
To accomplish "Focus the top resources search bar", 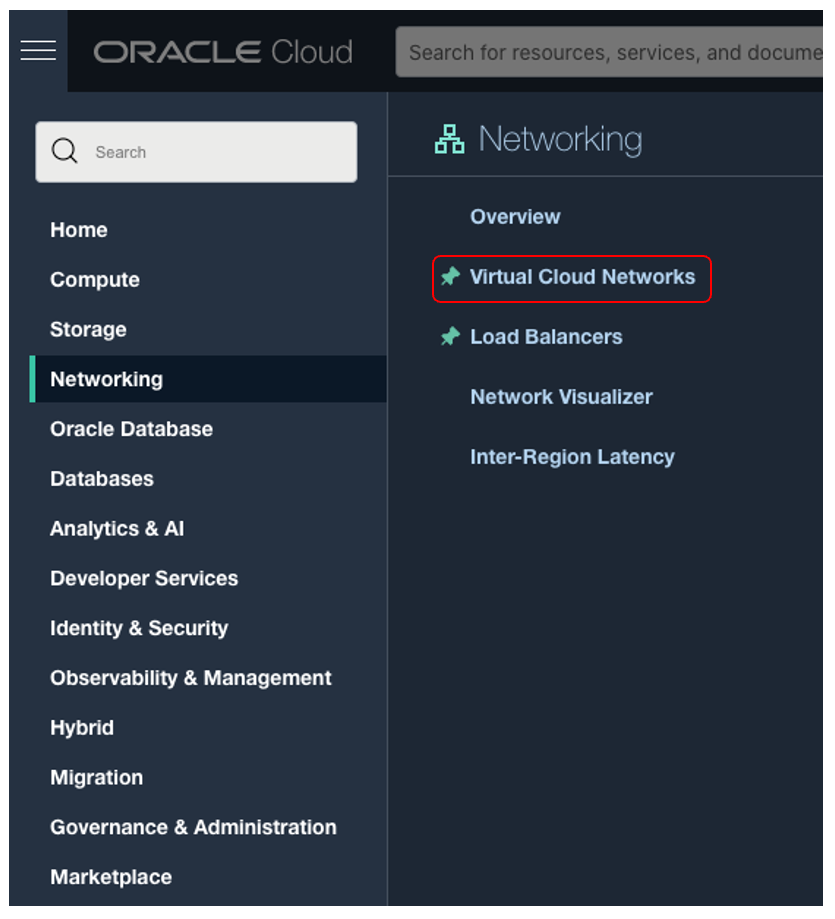I will tap(610, 52).
